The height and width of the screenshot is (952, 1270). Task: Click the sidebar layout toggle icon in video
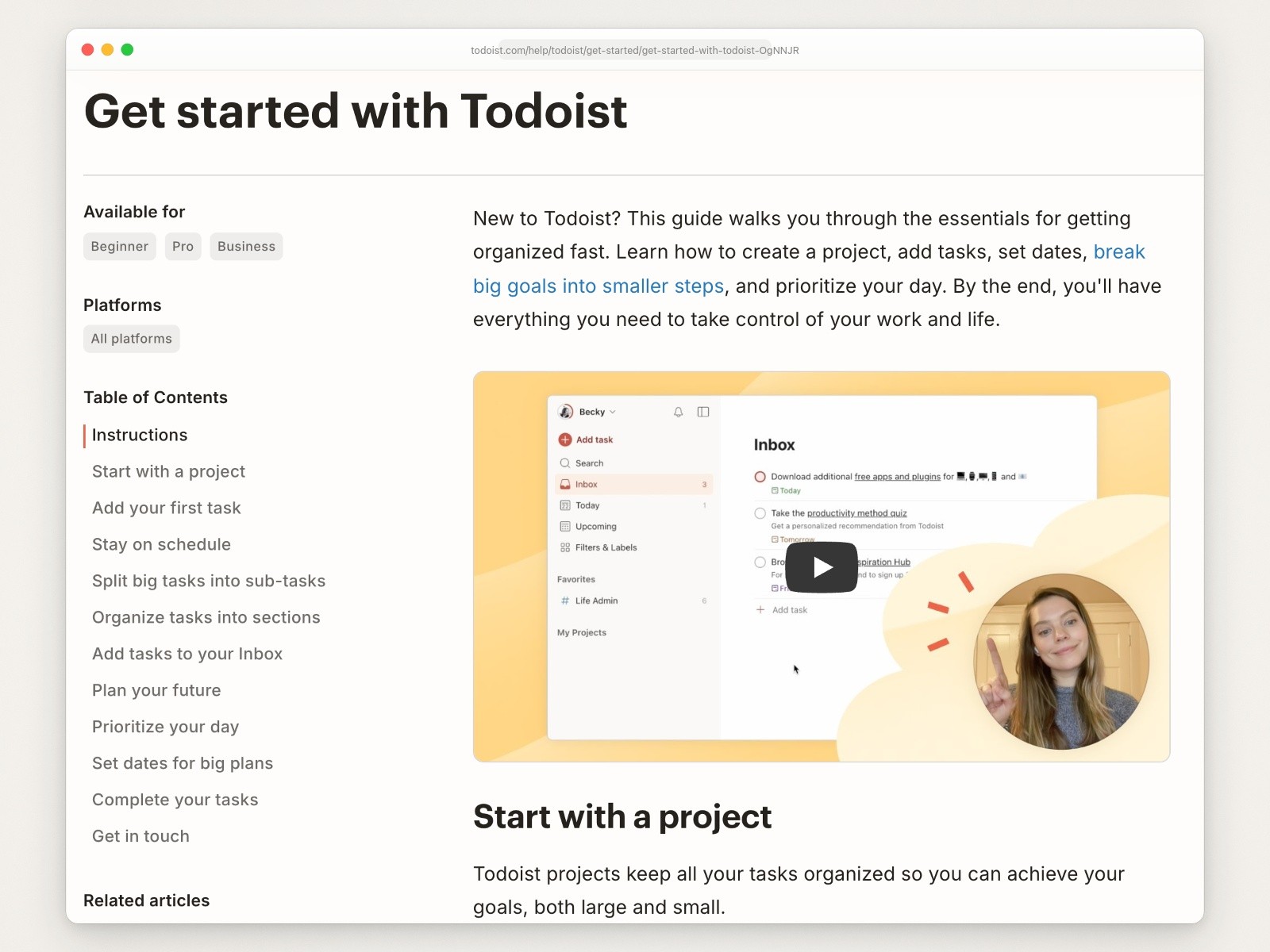703,412
